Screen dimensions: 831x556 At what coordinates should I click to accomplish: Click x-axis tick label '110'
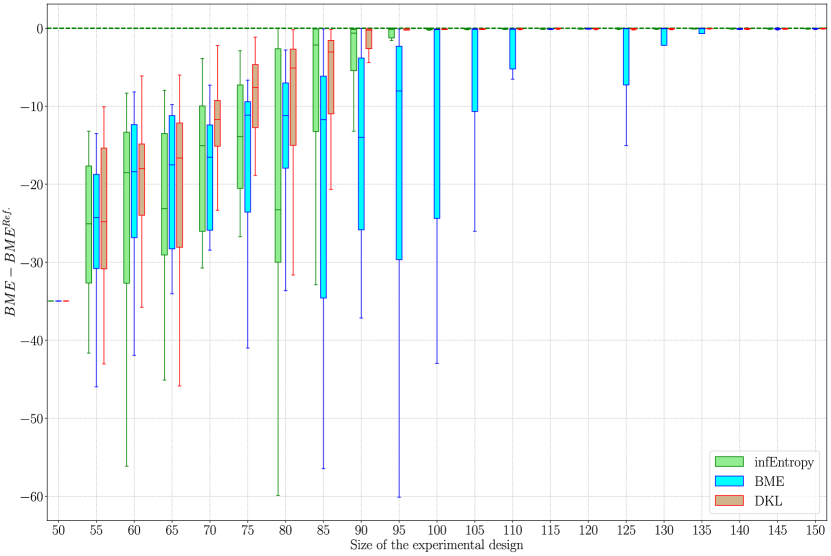(x=512, y=531)
